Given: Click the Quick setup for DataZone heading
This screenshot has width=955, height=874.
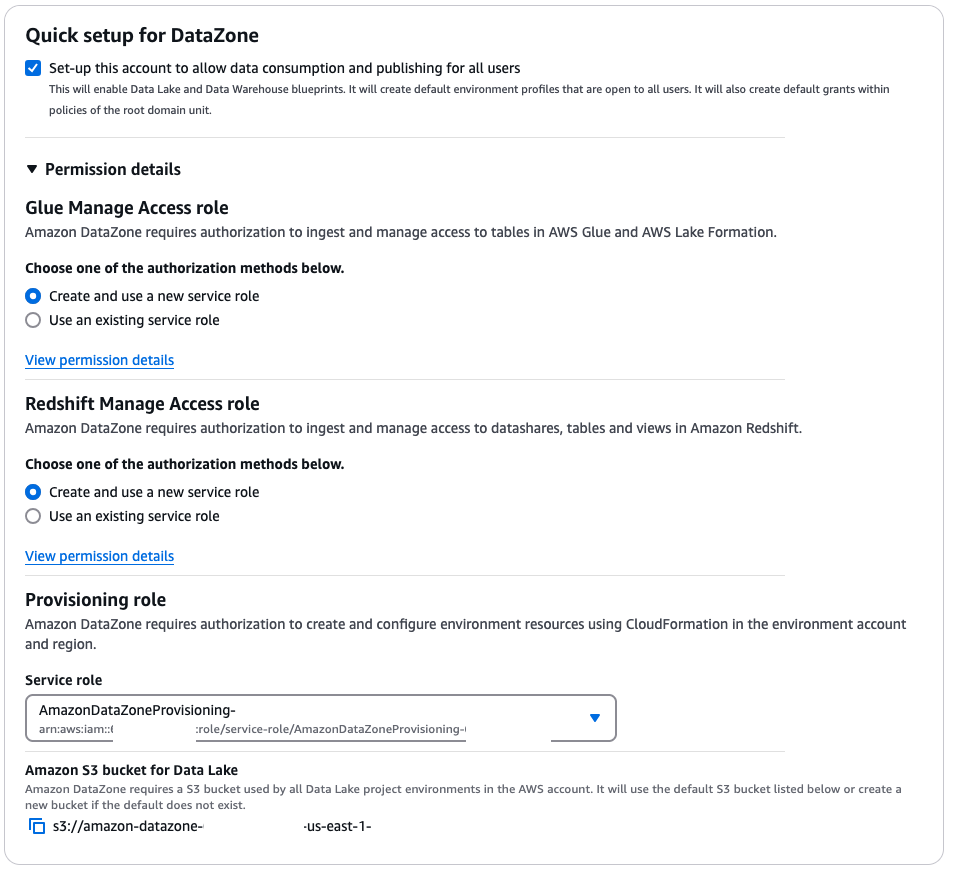Looking at the screenshot, I should (142, 35).
